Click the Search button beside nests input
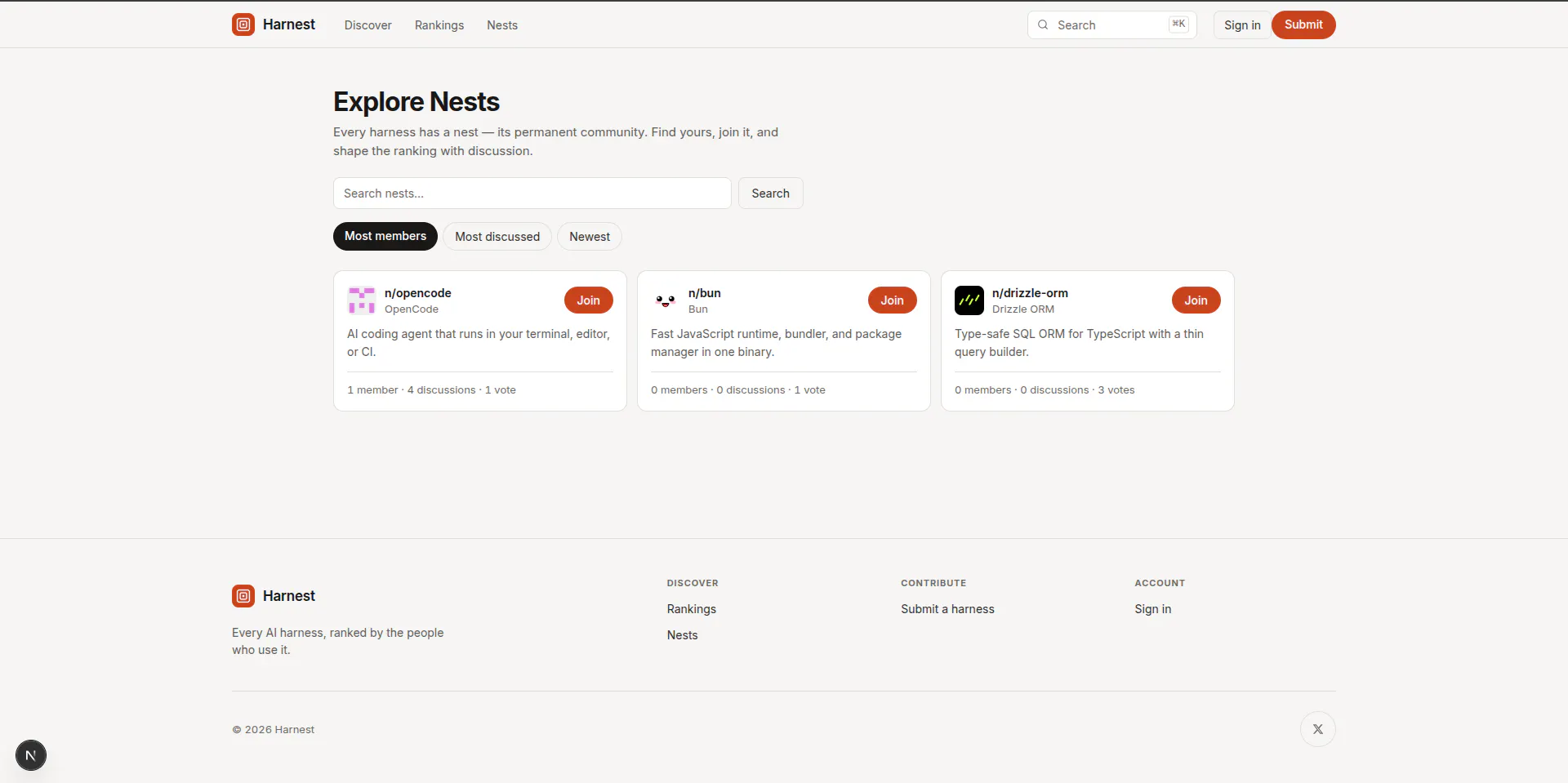 click(x=771, y=194)
